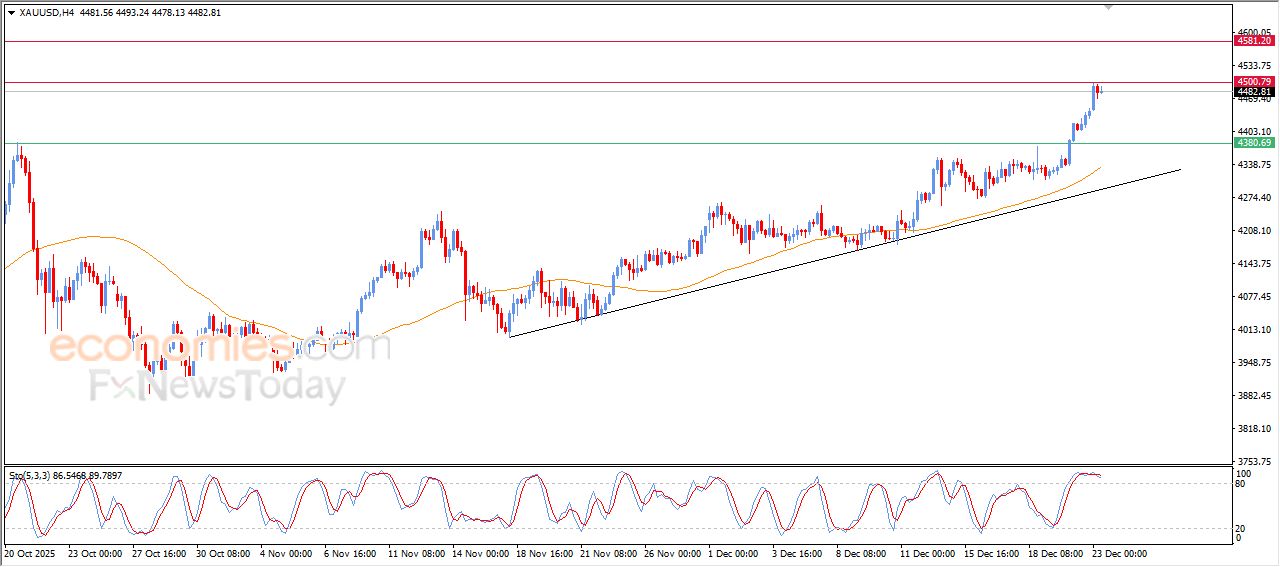Click the red 4500.79 price label
The width and height of the screenshot is (1280, 567).
point(1254,81)
